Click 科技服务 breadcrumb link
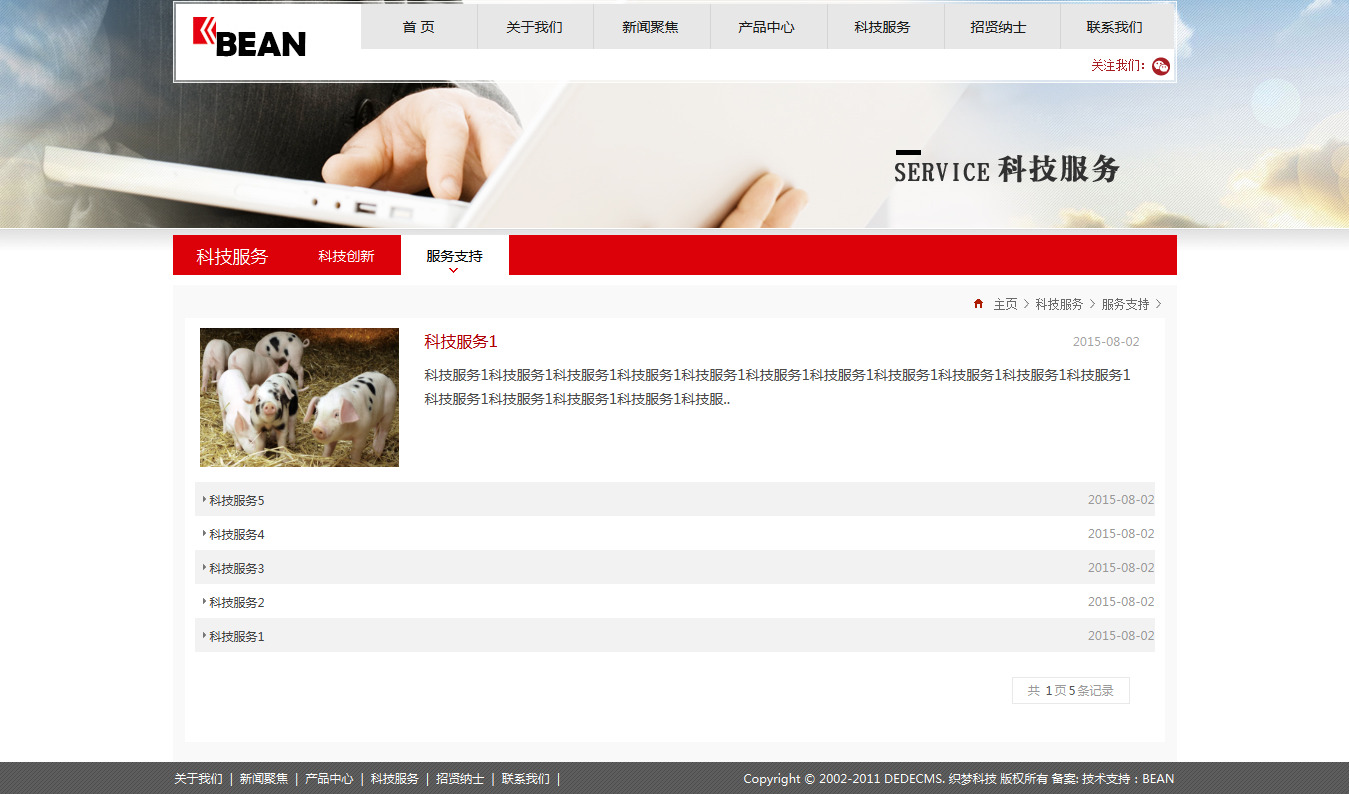Viewport: 1349px width, 794px height. point(1059,304)
